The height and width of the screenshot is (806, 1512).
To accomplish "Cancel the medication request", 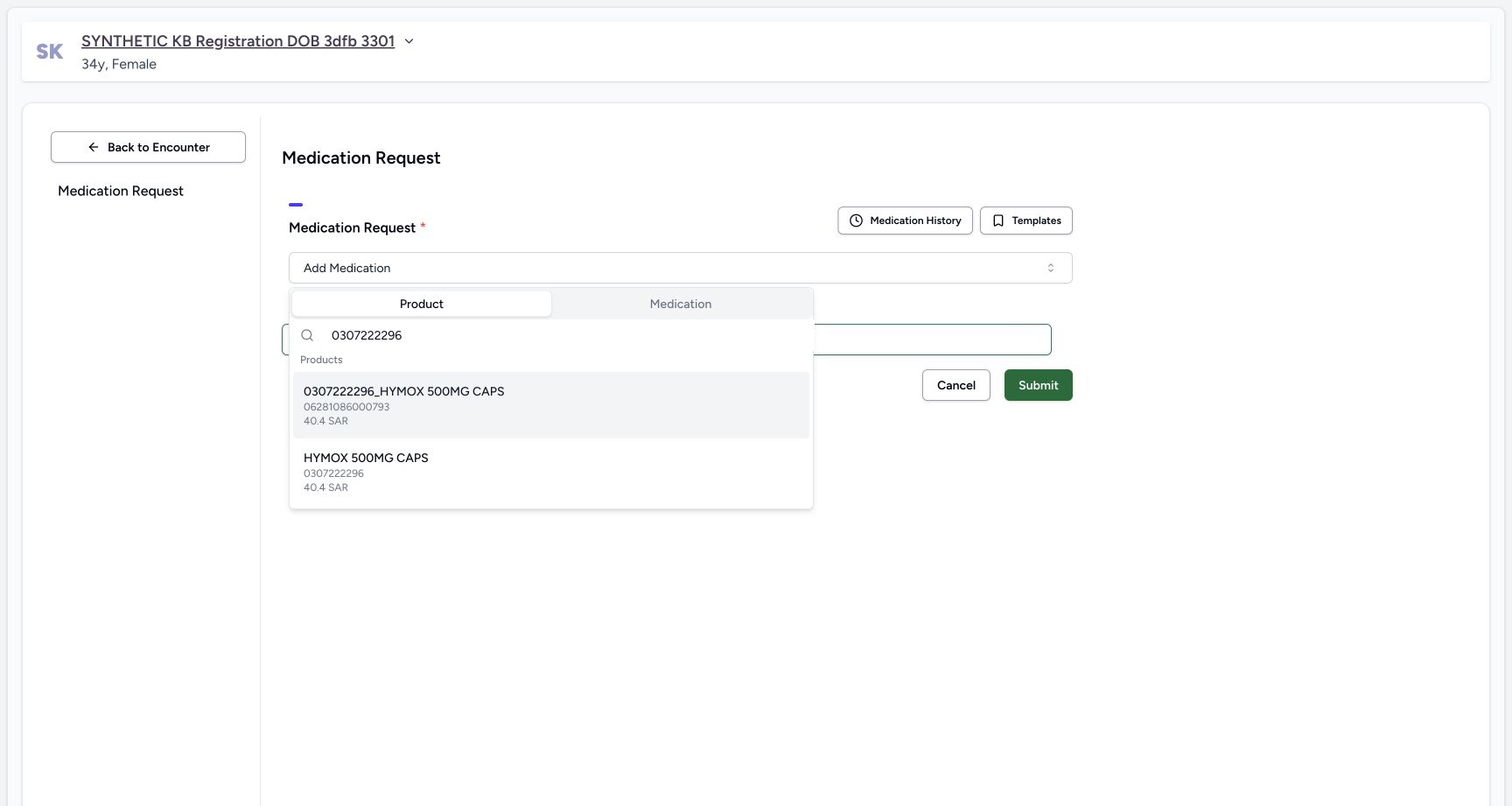I will (955, 385).
